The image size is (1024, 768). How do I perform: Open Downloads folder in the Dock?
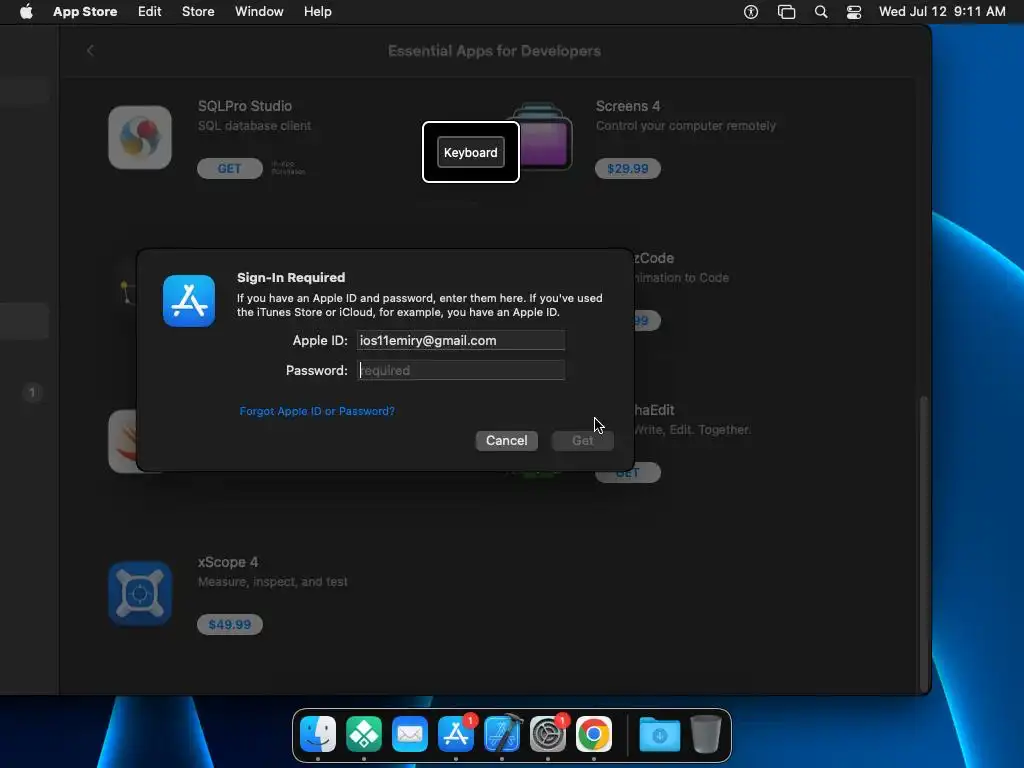(660, 735)
